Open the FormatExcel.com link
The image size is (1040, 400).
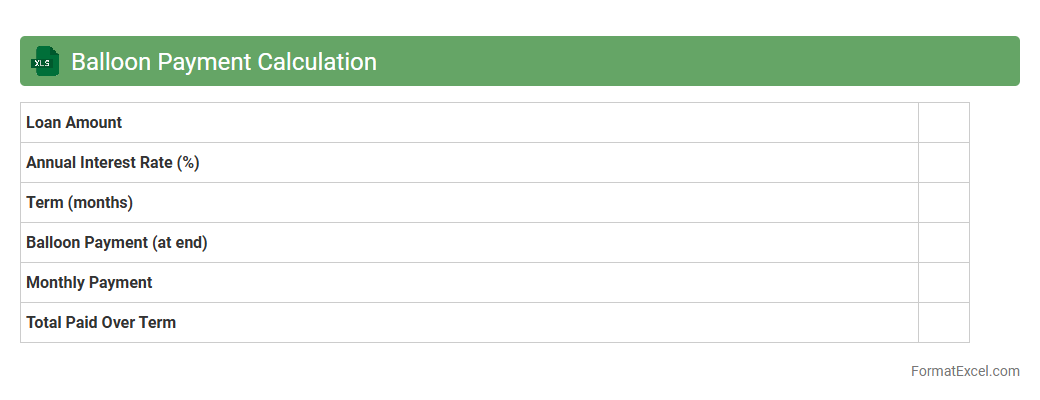coord(964,371)
